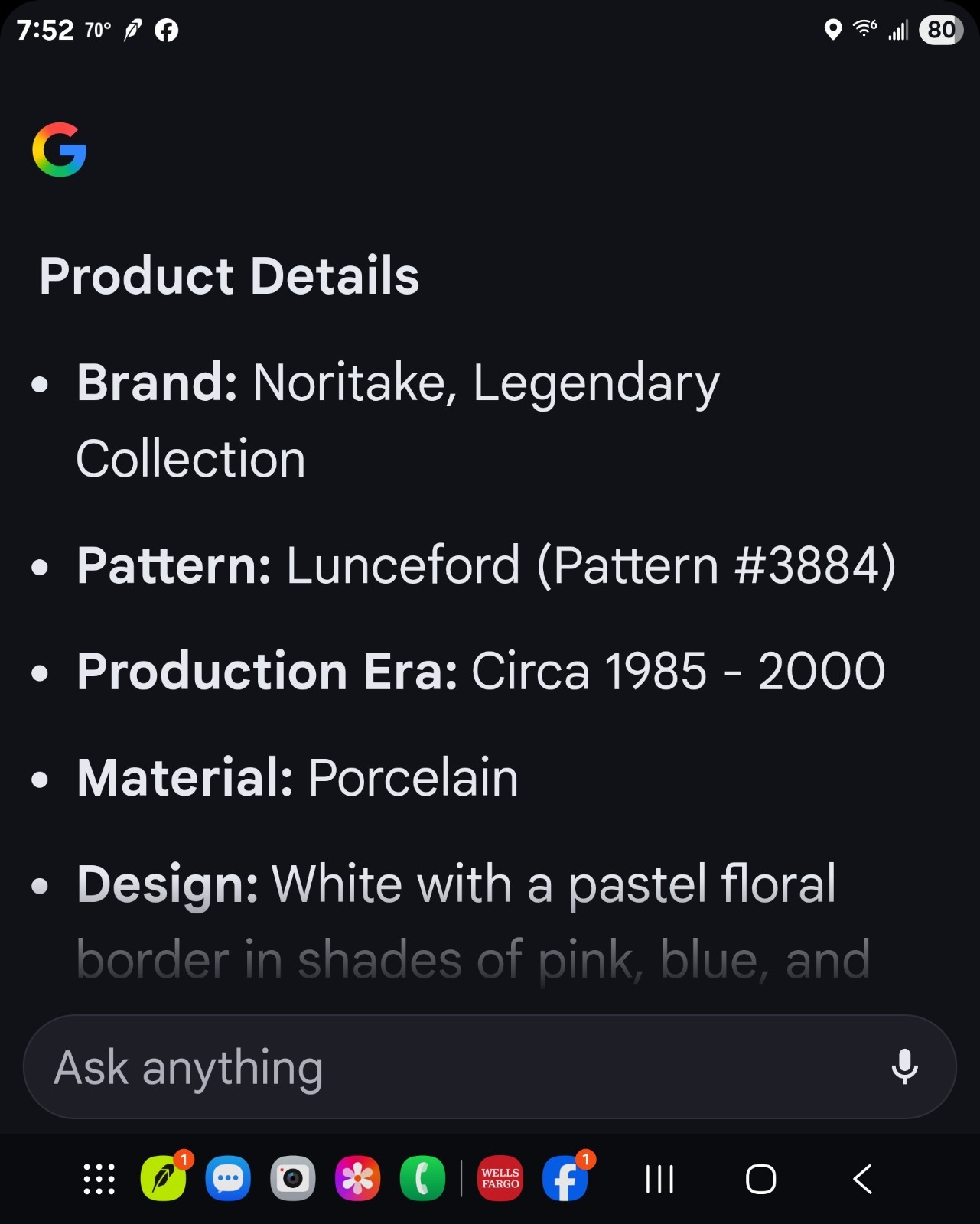Tap the Google G logo

(60, 150)
